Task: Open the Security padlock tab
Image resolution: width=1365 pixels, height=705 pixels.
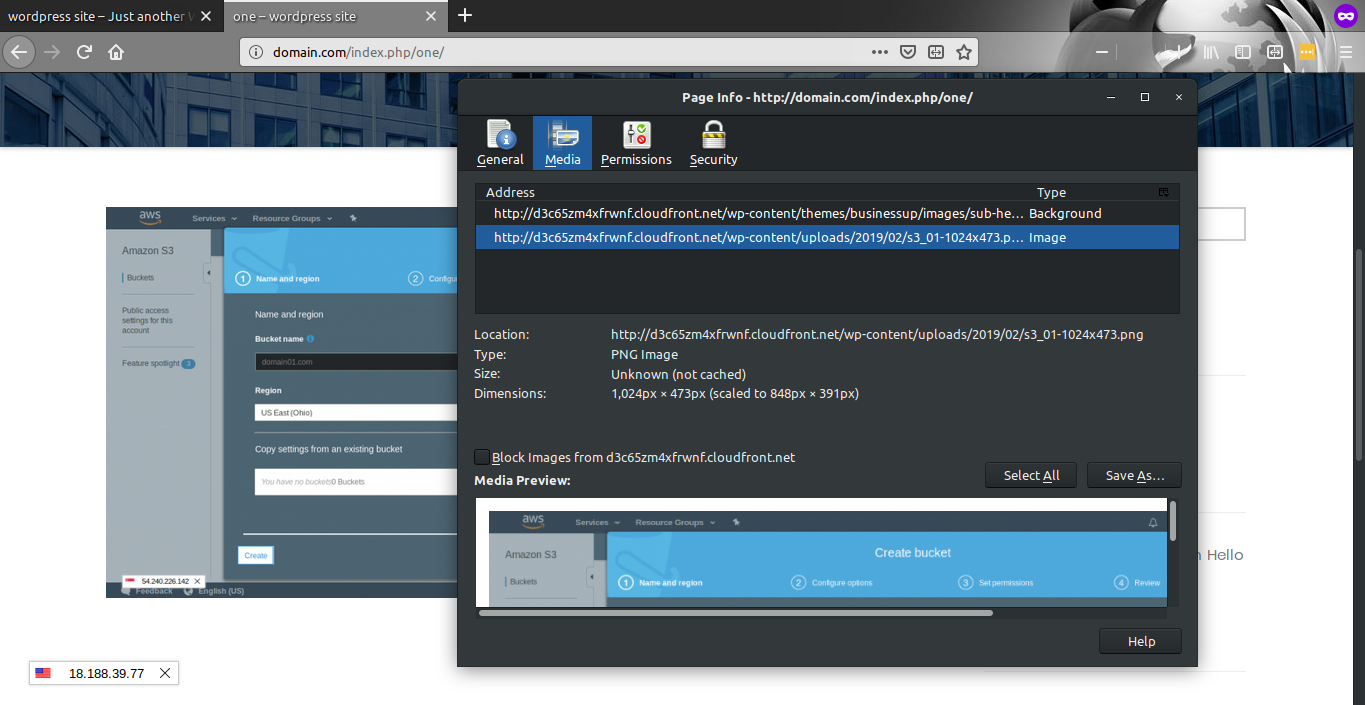Action: (x=713, y=143)
